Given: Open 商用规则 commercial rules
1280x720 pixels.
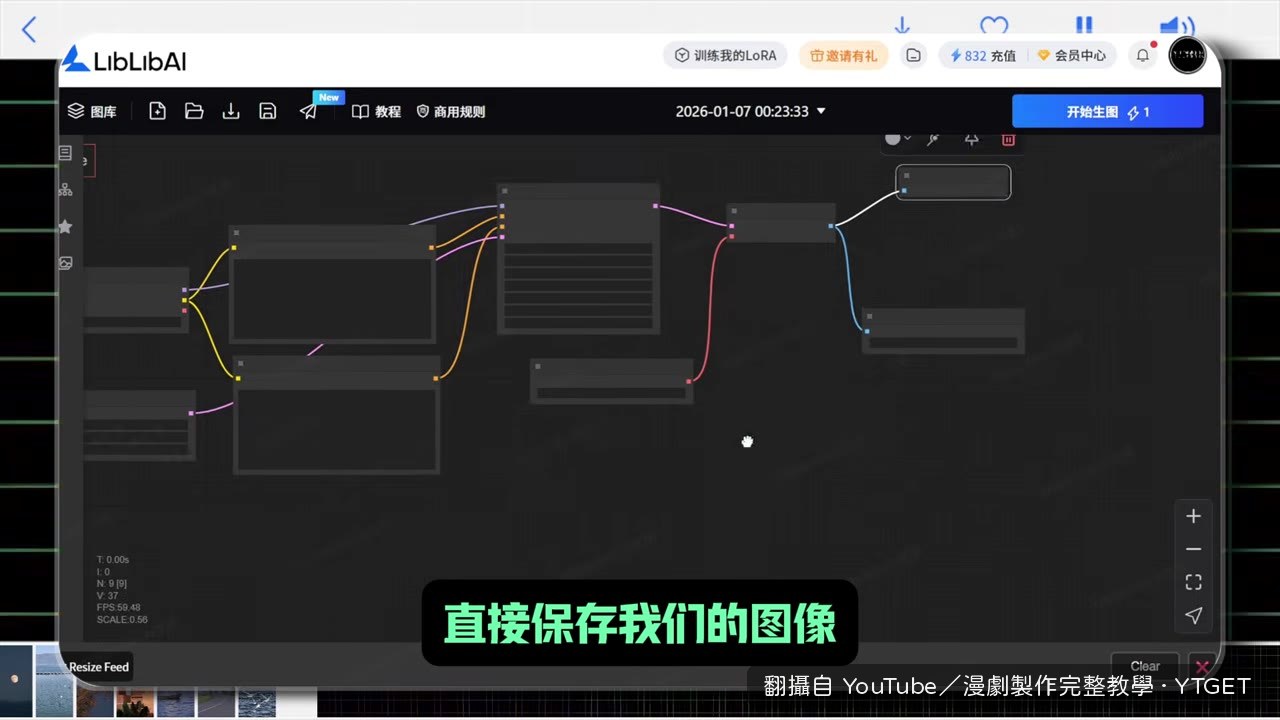Looking at the screenshot, I should (450, 111).
